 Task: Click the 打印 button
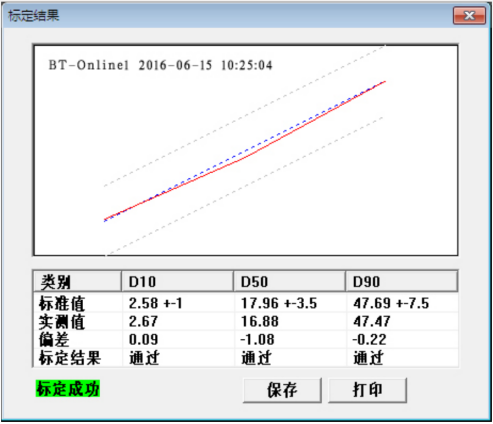pyautogui.click(x=368, y=390)
